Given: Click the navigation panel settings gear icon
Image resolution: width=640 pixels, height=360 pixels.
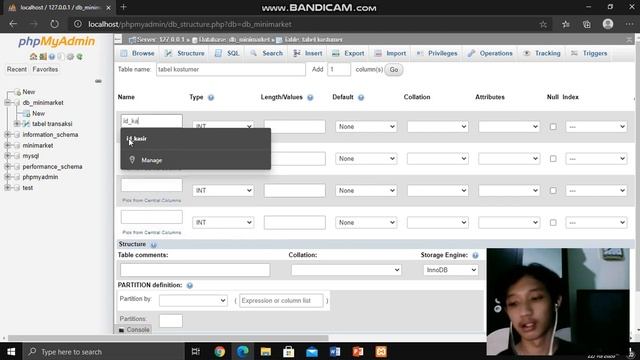Looking at the screenshot, I should pyautogui.click(x=70, y=56).
